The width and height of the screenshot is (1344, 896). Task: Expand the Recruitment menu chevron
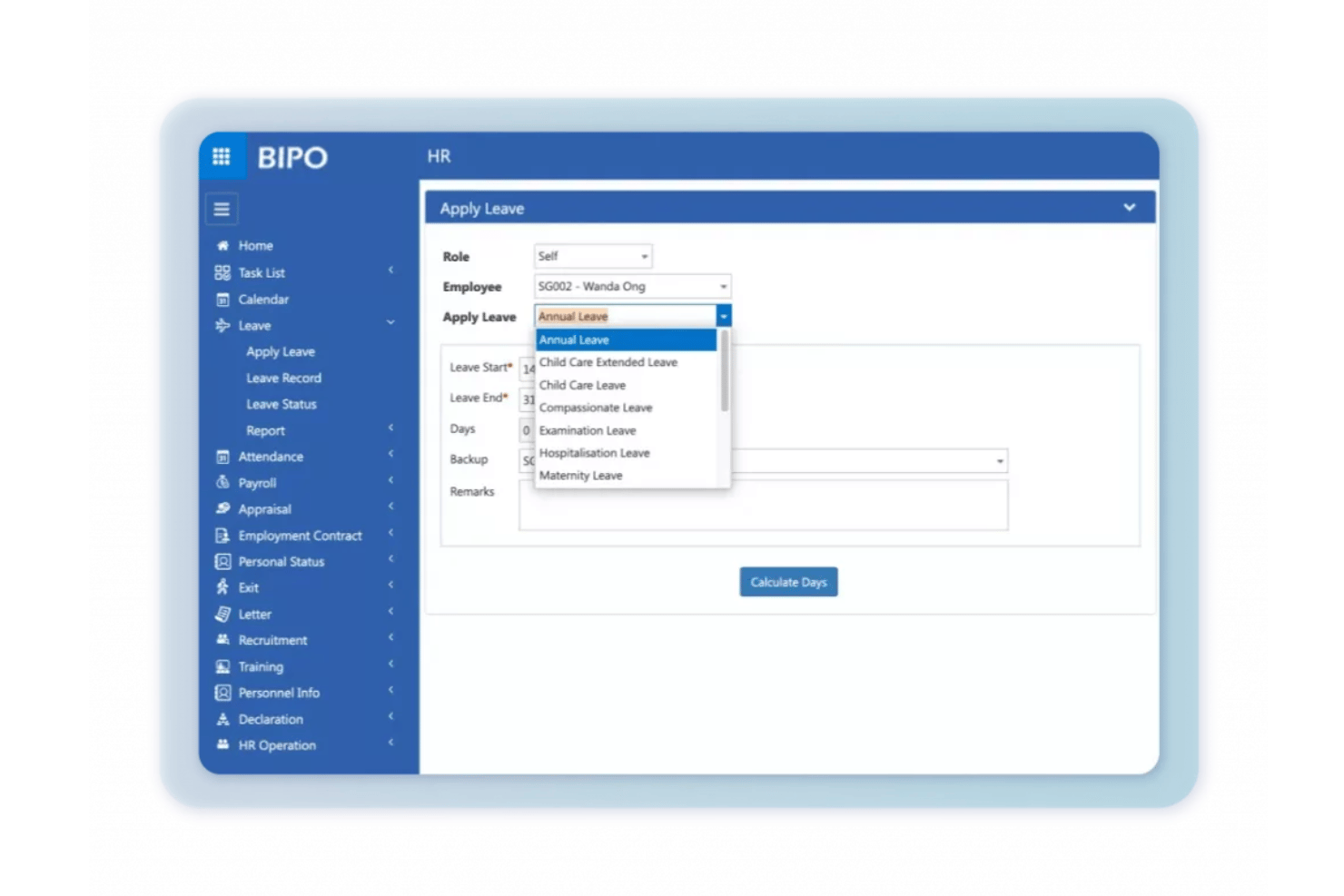[x=390, y=637]
